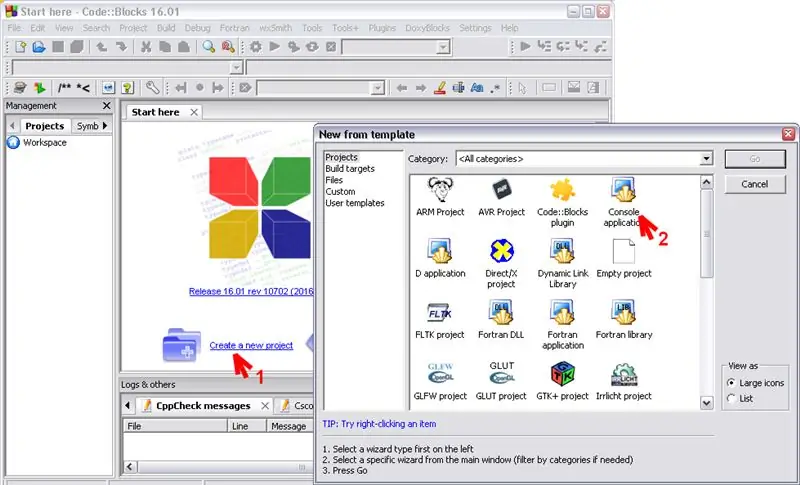The width and height of the screenshot is (800, 485).
Task: Select the Dynamic Link Library template
Action: point(562,263)
